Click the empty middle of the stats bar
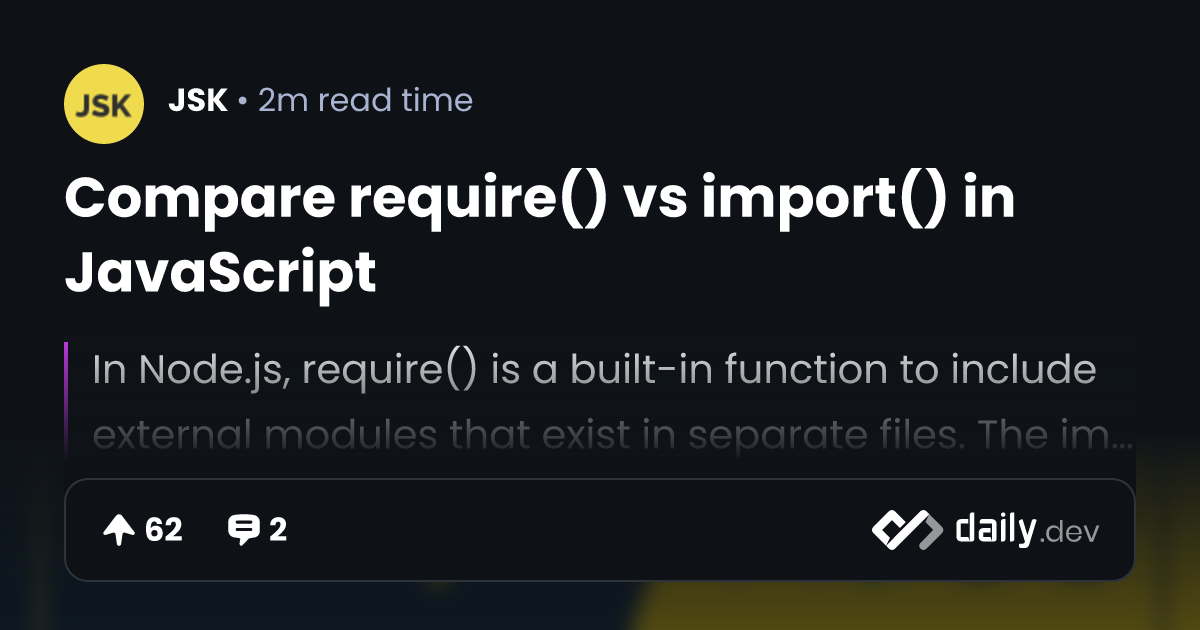1200x630 pixels. (x=580, y=530)
